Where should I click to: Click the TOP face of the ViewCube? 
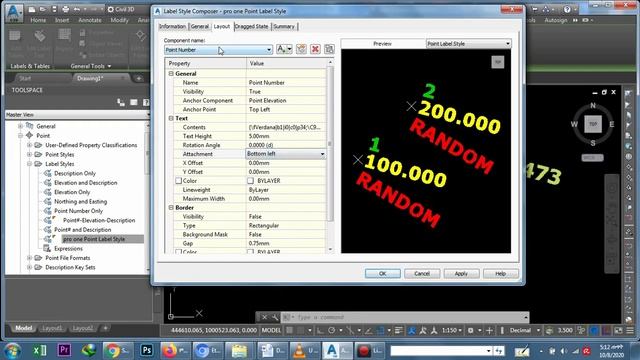593,124
